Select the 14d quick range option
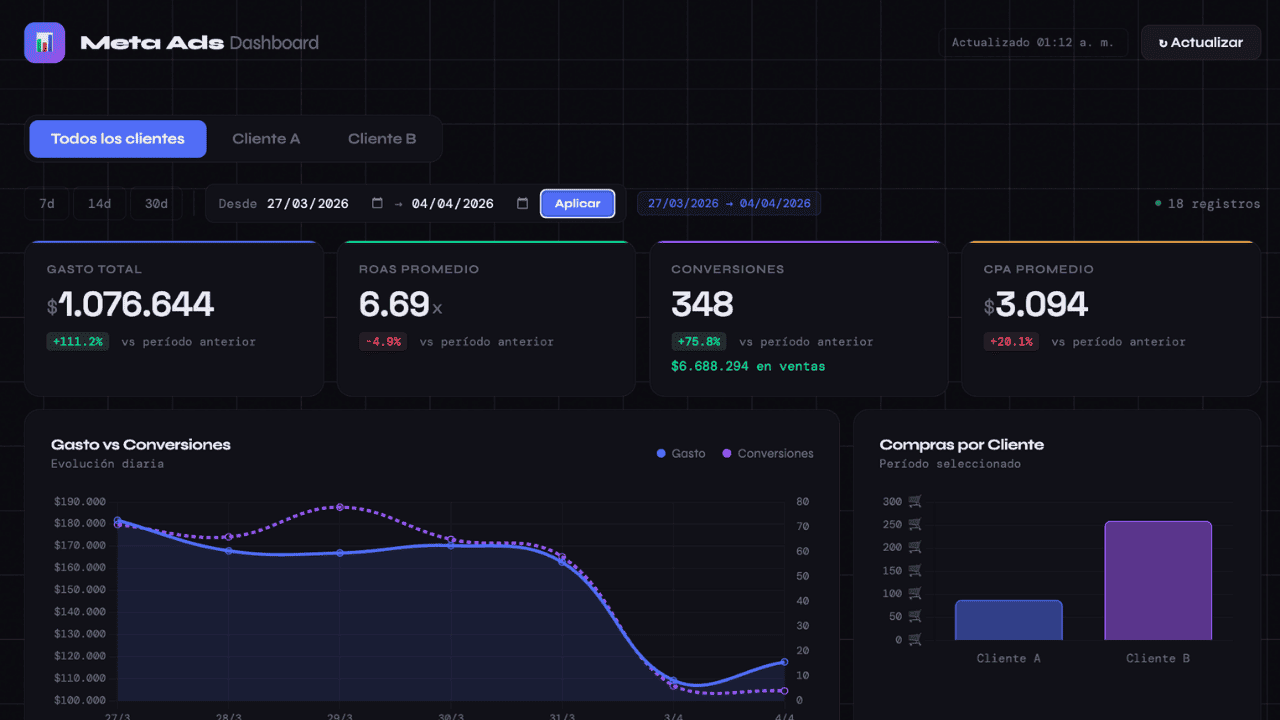 point(99,203)
